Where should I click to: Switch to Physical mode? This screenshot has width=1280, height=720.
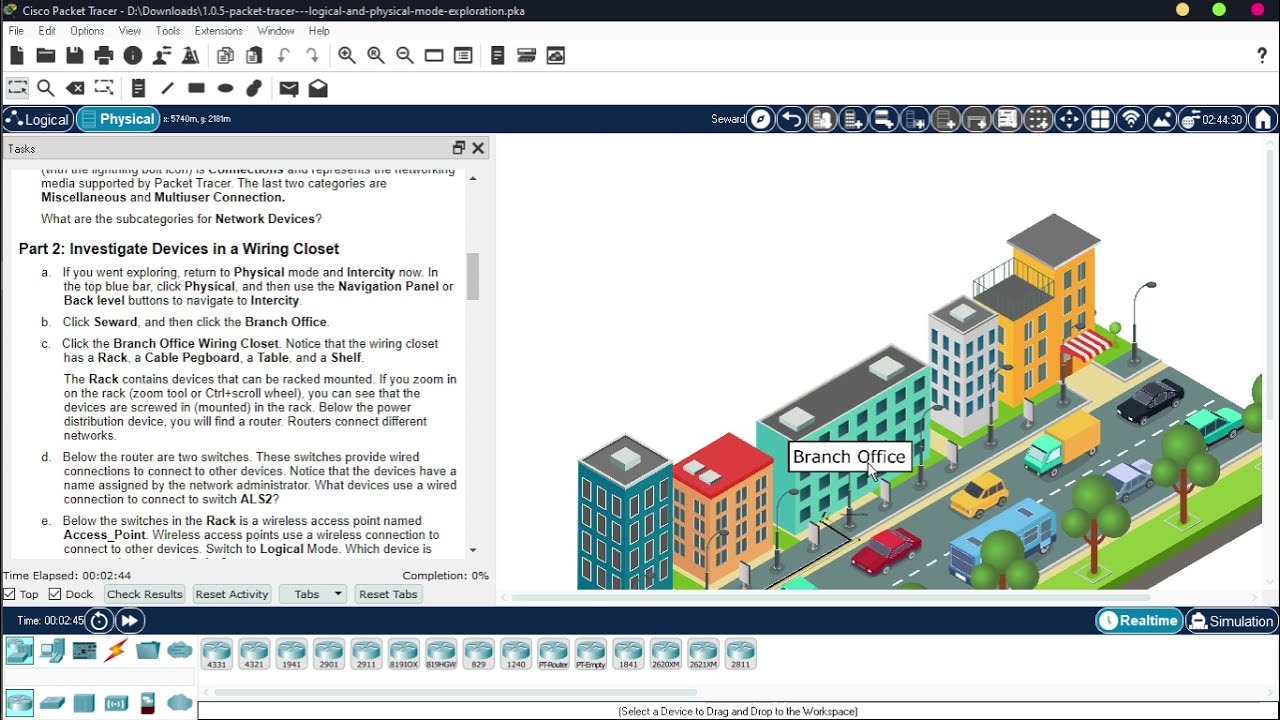coord(118,120)
